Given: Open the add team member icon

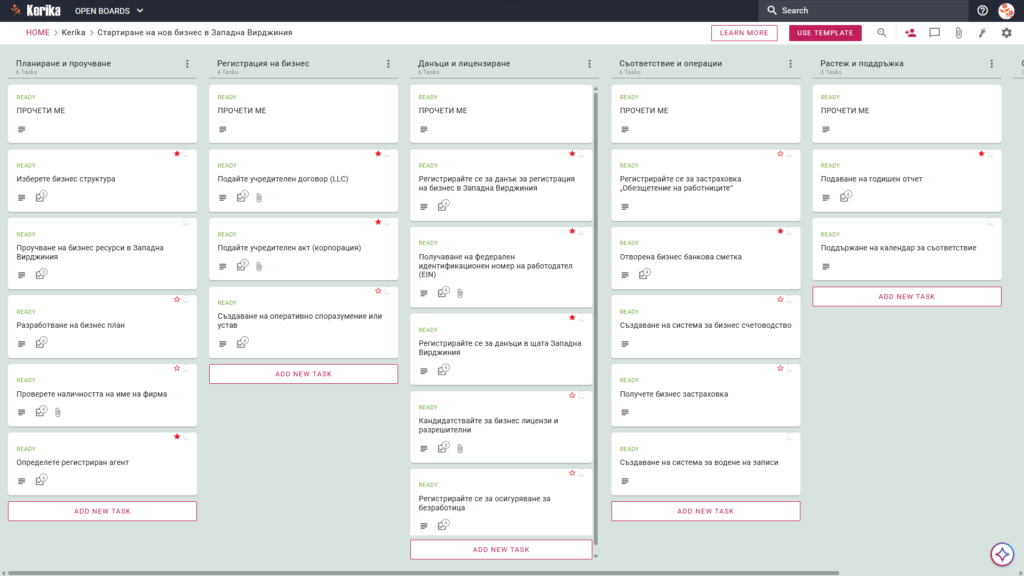Looking at the screenshot, I should 910,33.
